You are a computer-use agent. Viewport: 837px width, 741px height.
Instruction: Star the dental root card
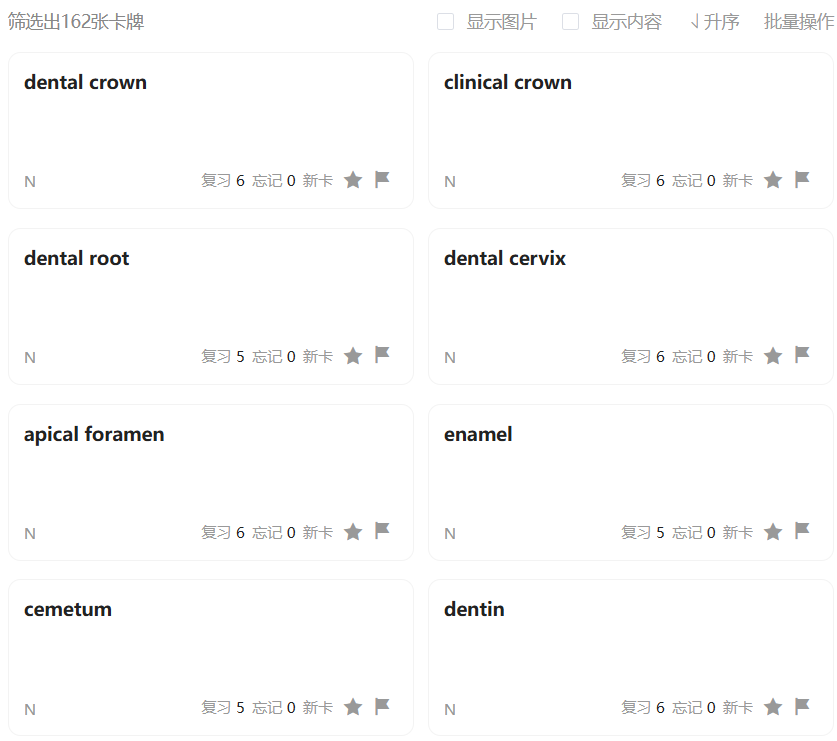tap(353, 356)
